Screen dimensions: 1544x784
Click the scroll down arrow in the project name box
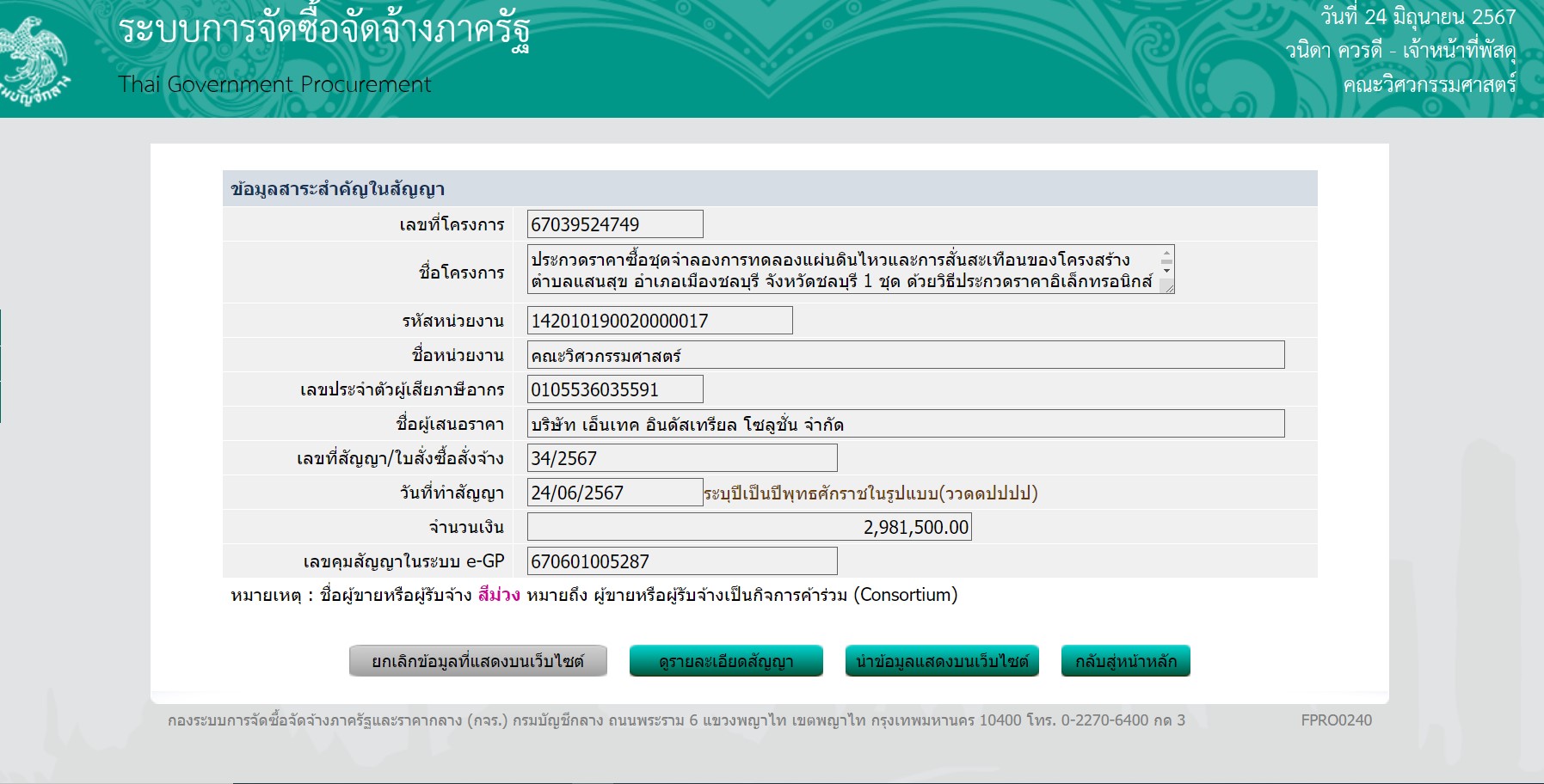coord(1166,271)
